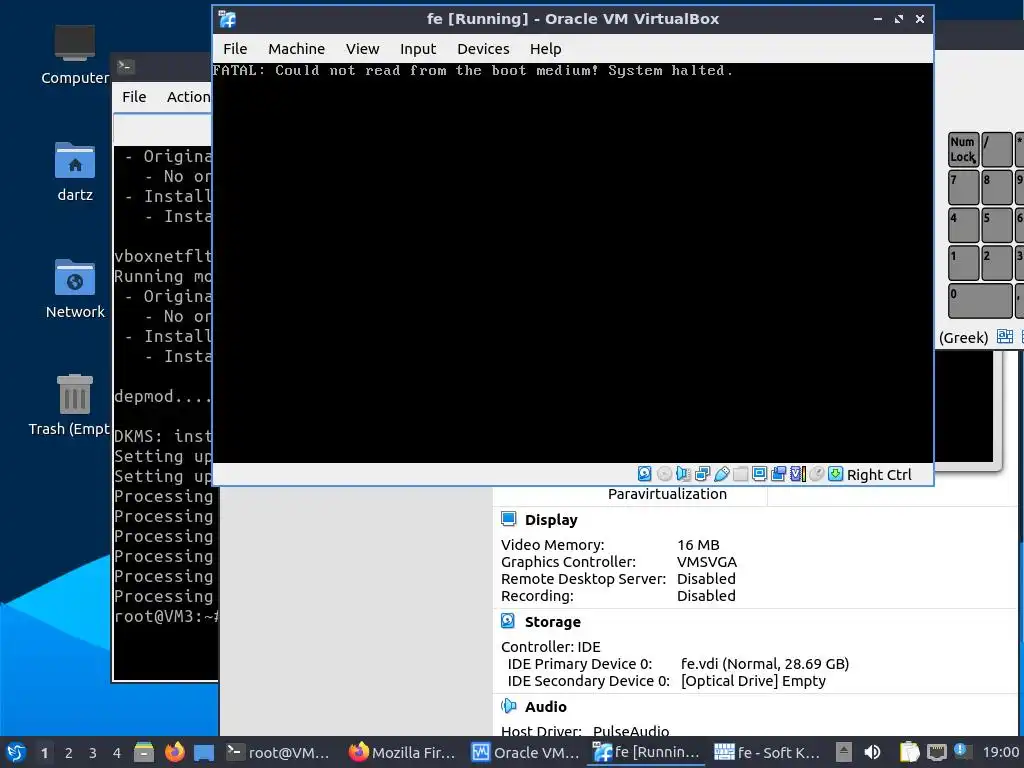Click the shared folders indicator in VM status bar
Image resolution: width=1024 pixels, height=768 pixels.
click(741, 474)
